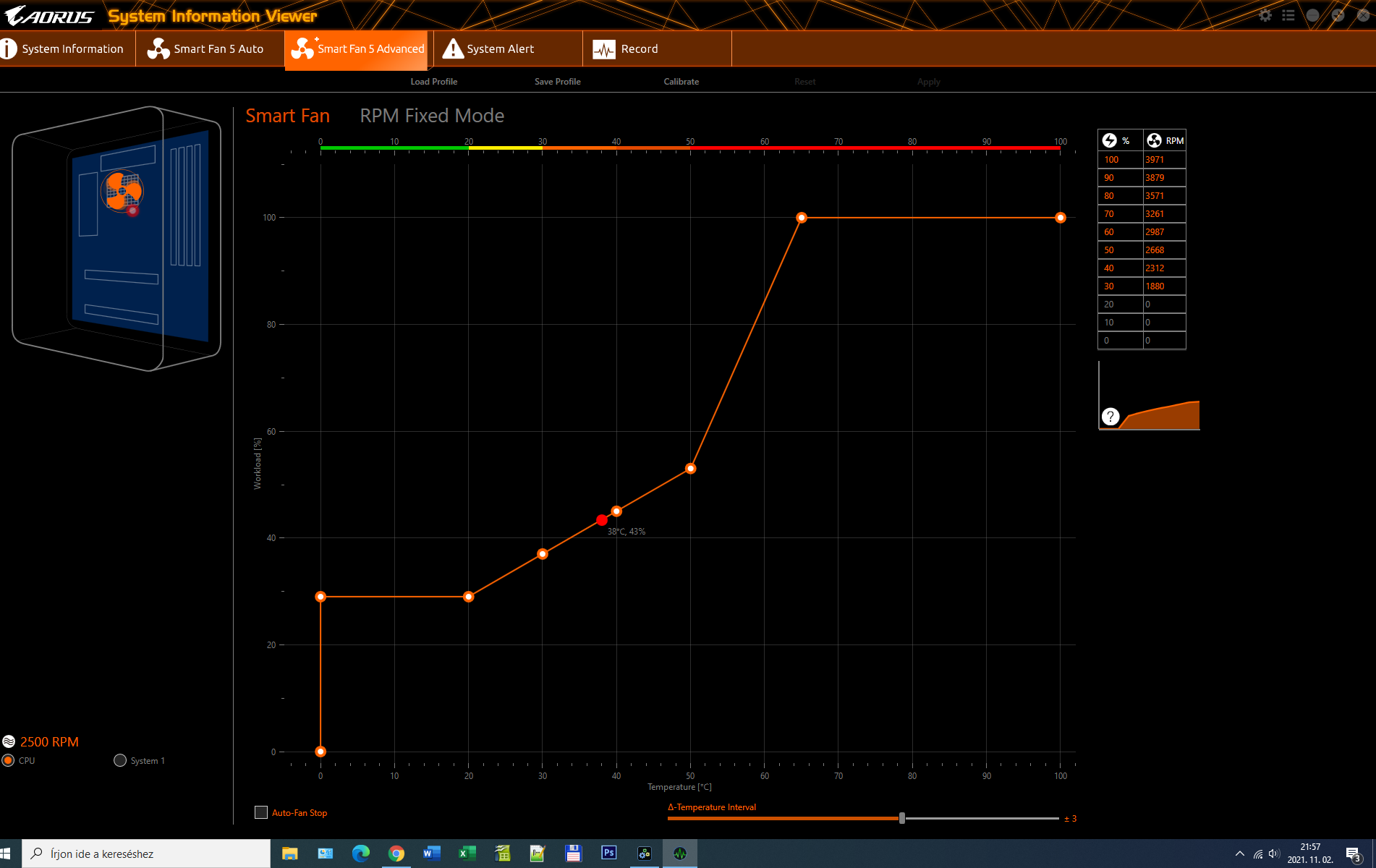This screenshot has width=1376, height=868.
Task: Switch to Smart Fan 5 Auto tab
Action: pos(210,48)
